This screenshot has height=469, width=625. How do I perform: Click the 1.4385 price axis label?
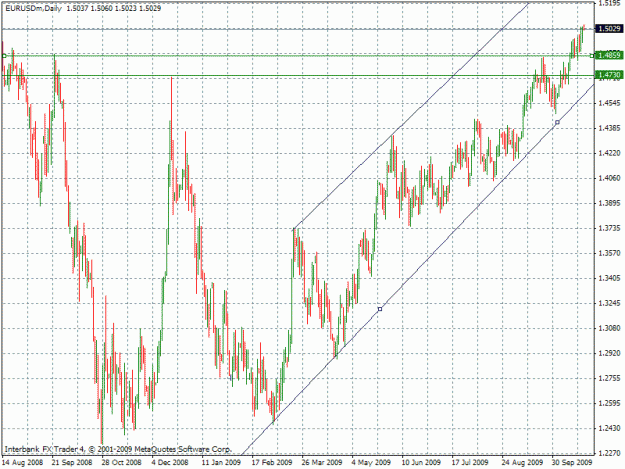609,128
